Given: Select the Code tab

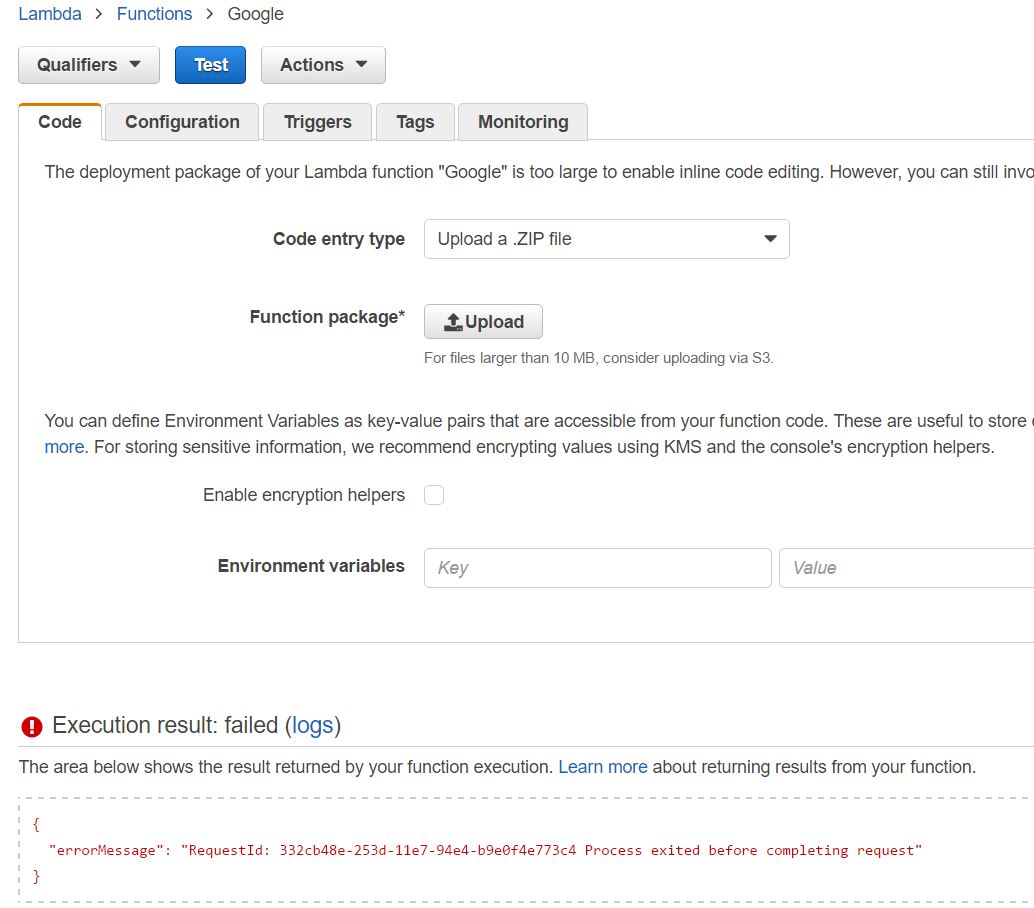Looking at the screenshot, I should tap(60, 122).
